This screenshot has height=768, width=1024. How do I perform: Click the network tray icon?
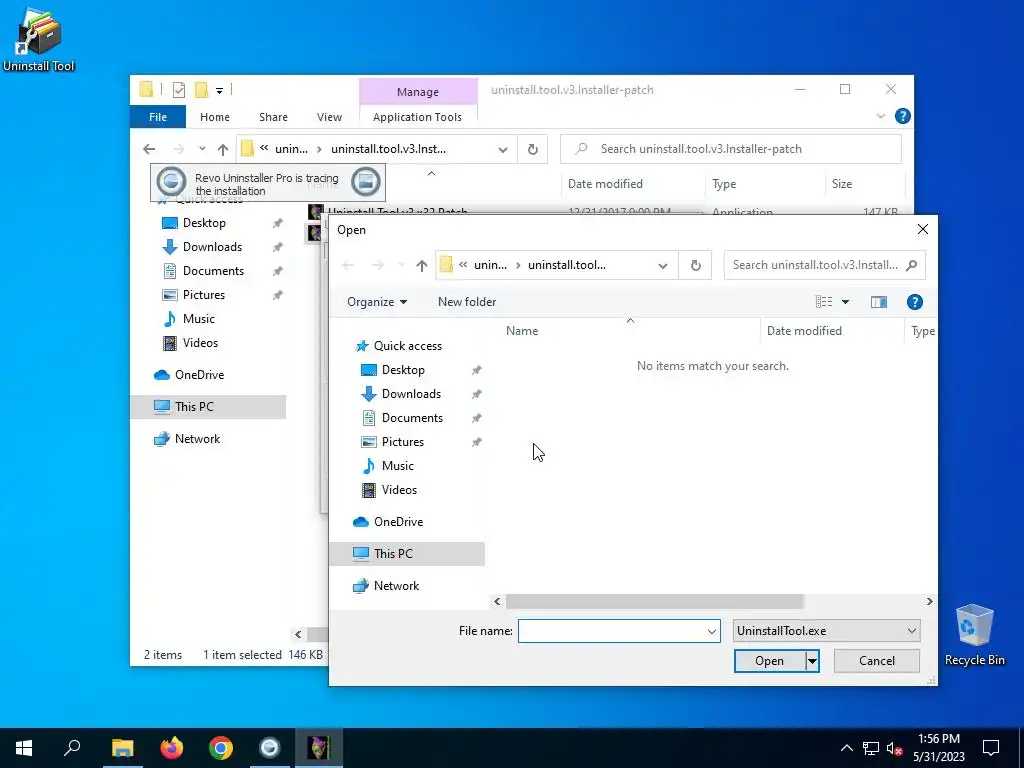pos(871,748)
